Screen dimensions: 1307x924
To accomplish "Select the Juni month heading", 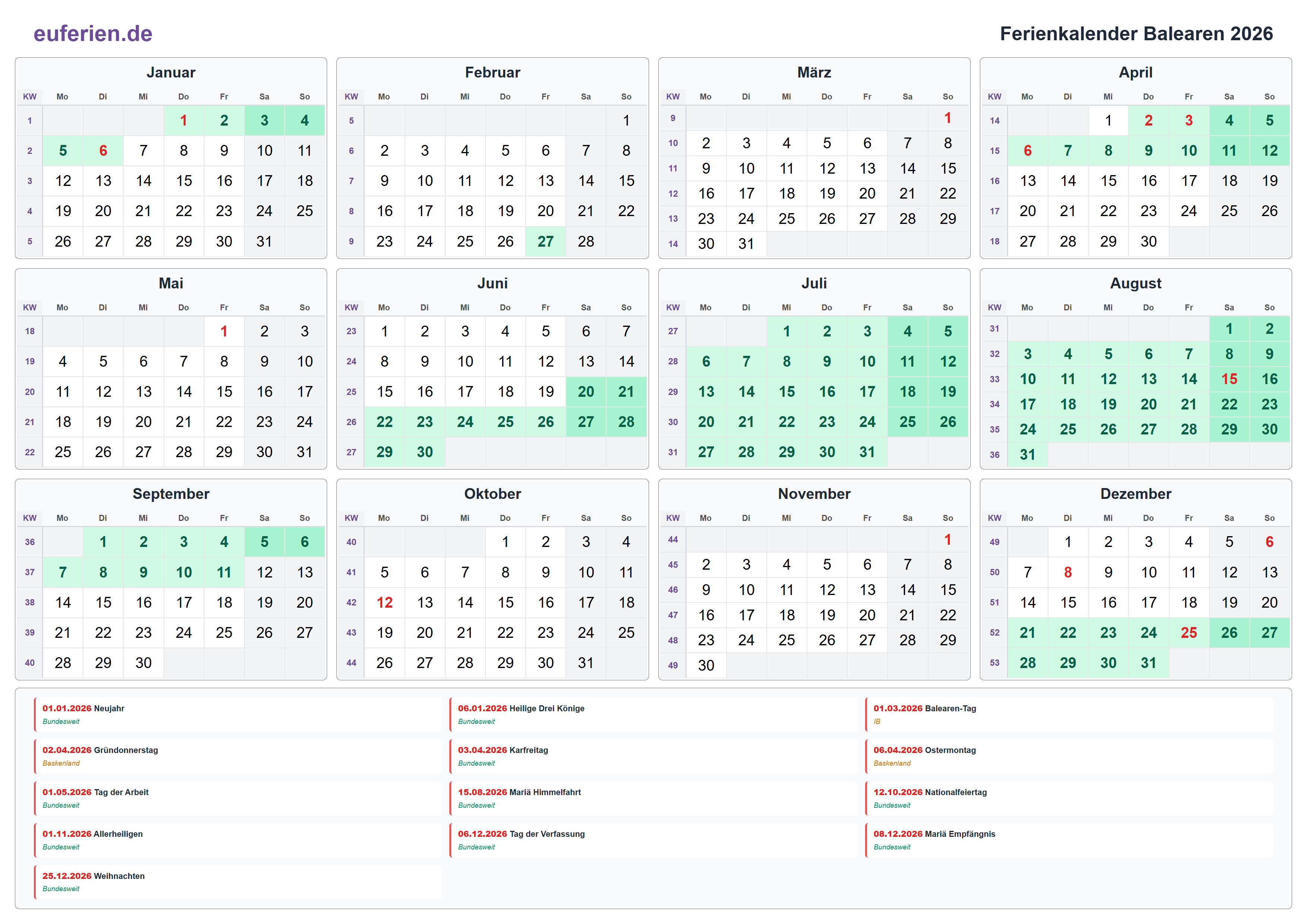I will (493, 283).
